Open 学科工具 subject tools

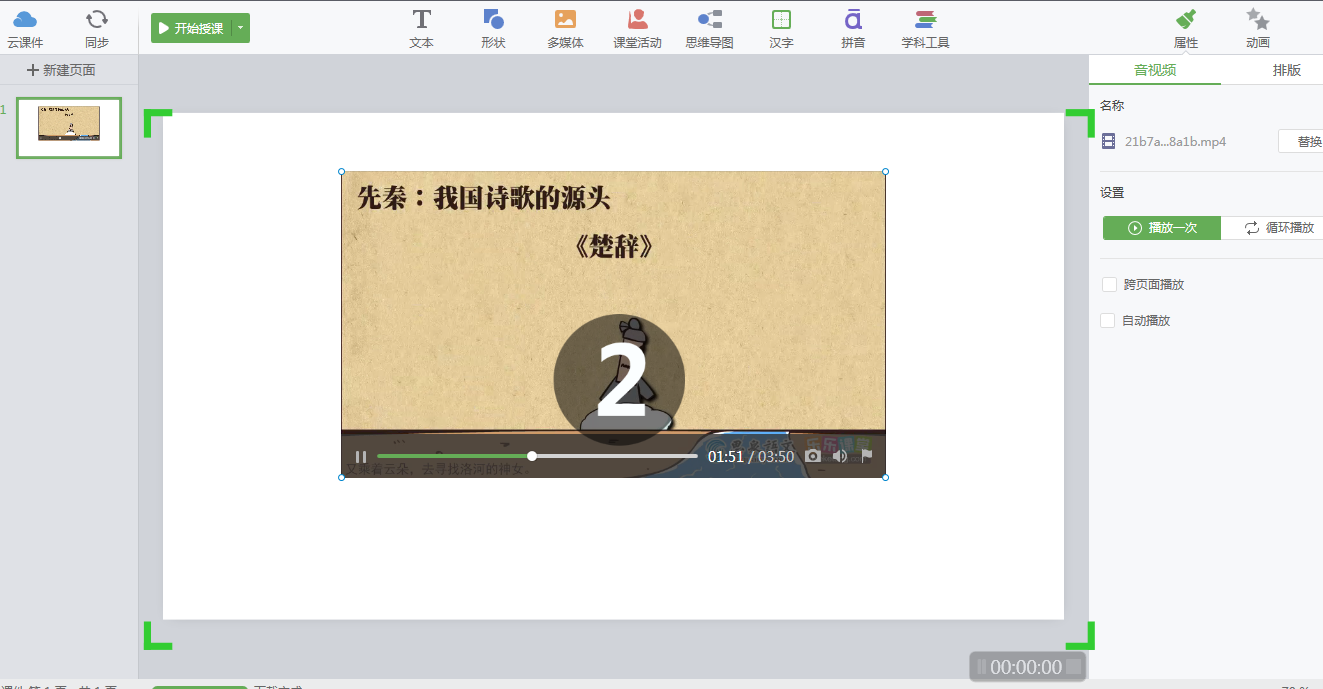pos(925,28)
